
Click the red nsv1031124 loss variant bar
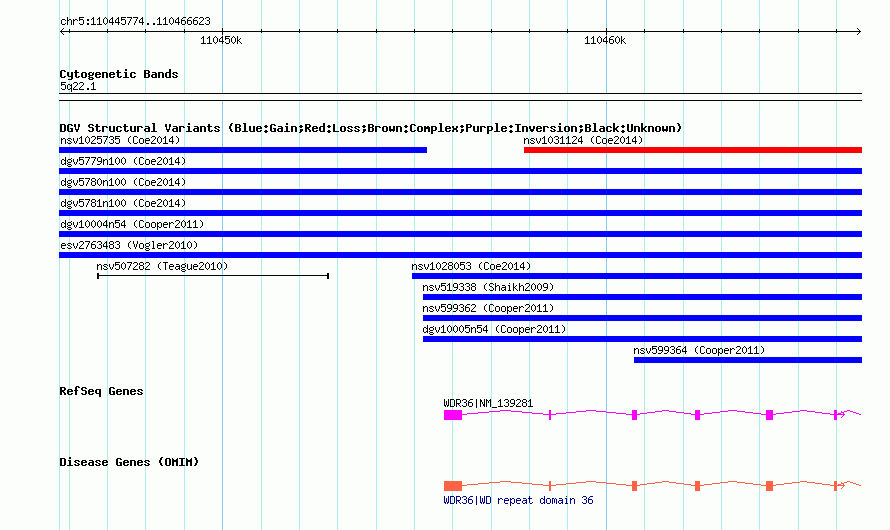tap(692, 150)
